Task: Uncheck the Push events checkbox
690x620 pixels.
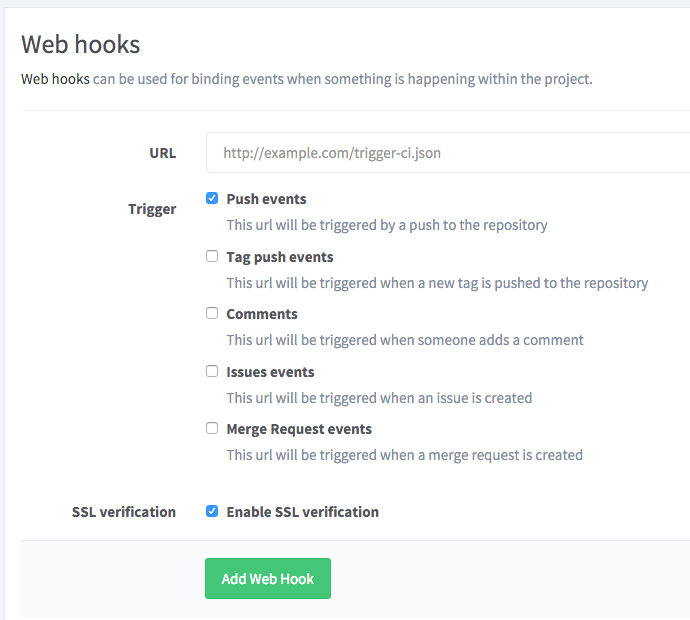Action: (212, 198)
